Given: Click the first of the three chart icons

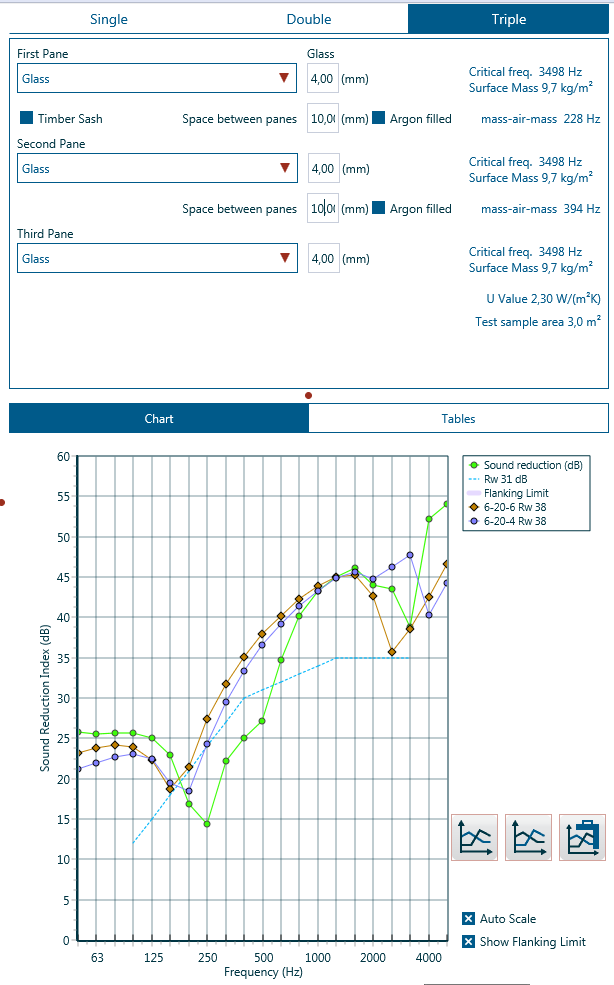Looking at the screenshot, I should 474,837.
